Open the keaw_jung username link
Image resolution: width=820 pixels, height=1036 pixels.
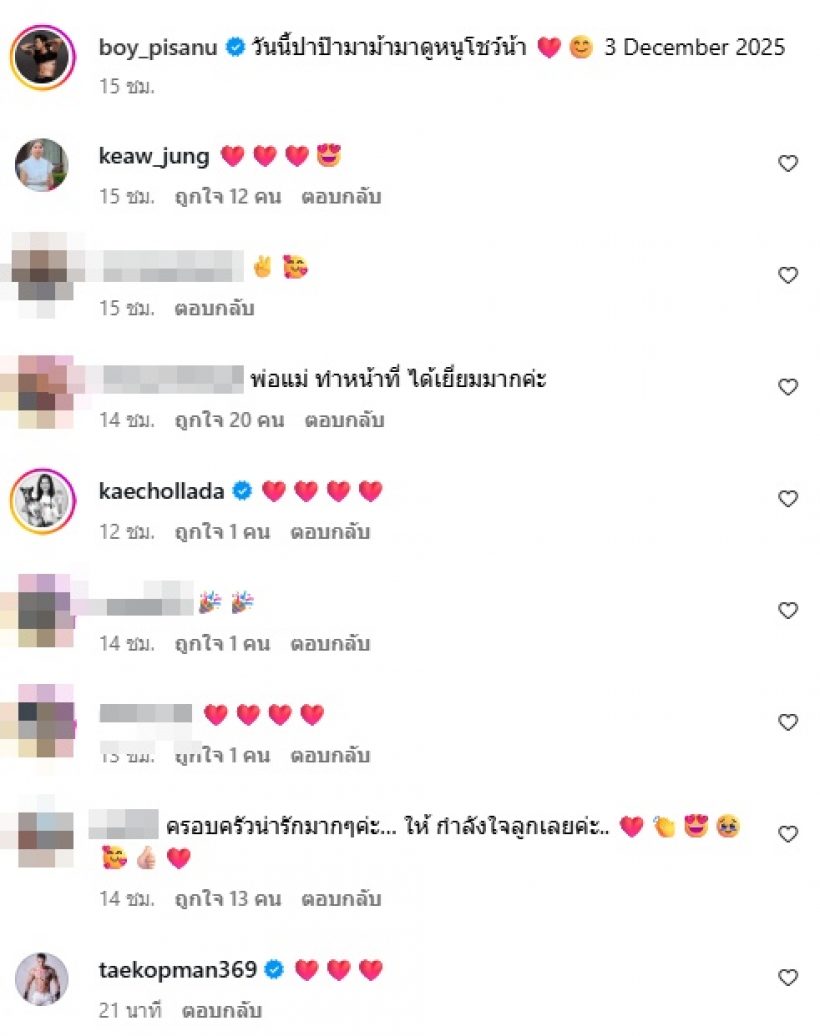154,157
